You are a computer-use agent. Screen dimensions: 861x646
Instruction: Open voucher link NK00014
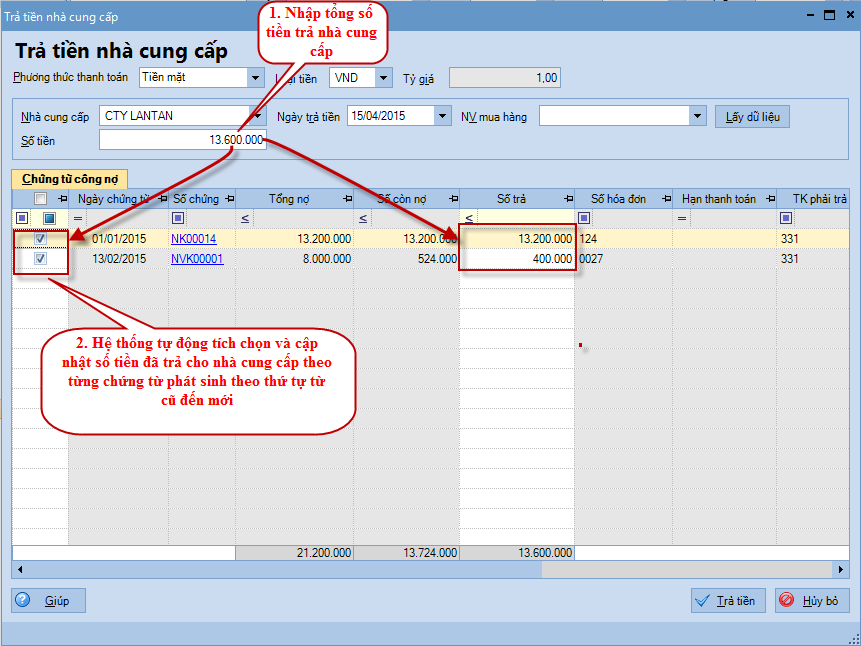[x=193, y=239]
